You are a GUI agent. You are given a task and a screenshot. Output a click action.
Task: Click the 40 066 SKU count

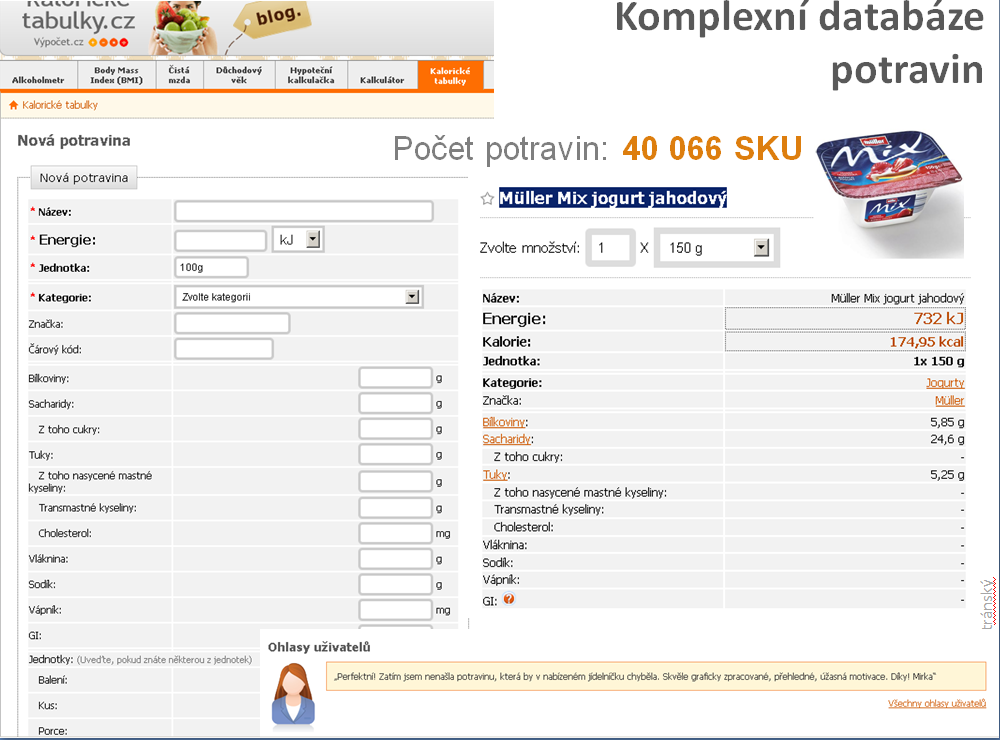[712, 149]
